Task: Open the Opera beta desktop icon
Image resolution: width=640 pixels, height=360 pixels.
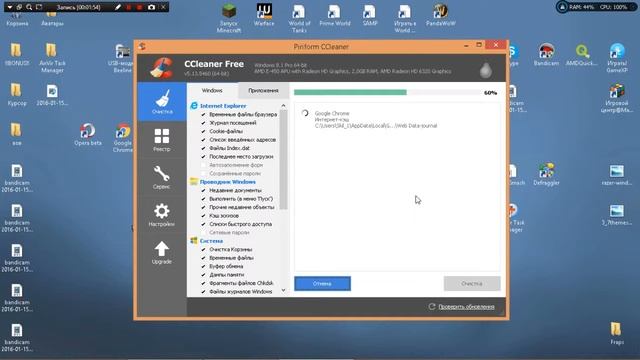Action: 88,134
